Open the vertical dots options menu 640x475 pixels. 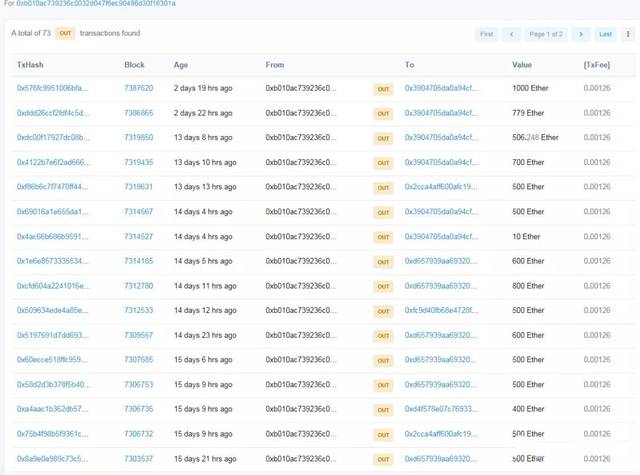629,34
